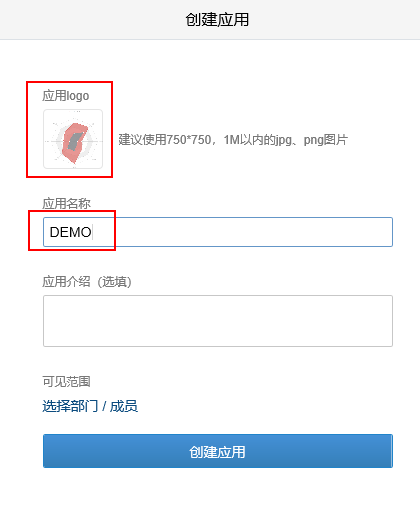
Task: Click the letter D in DEMO
Action: click(x=54, y=232)
